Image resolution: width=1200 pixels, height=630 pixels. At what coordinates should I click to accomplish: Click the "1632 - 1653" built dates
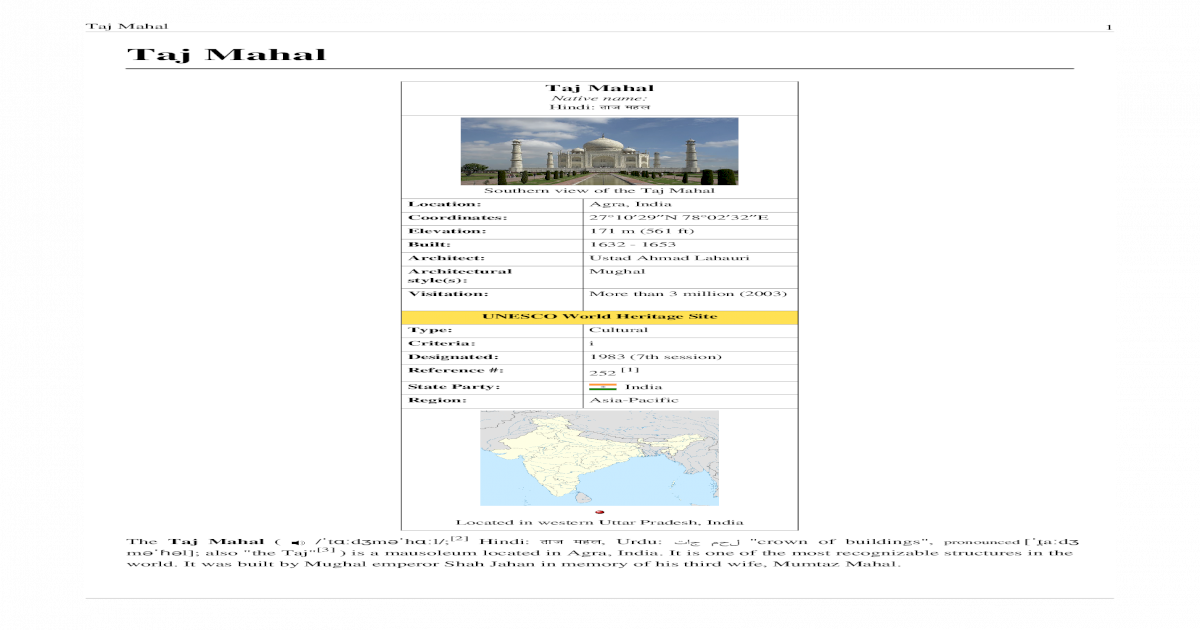coord(632,244)
